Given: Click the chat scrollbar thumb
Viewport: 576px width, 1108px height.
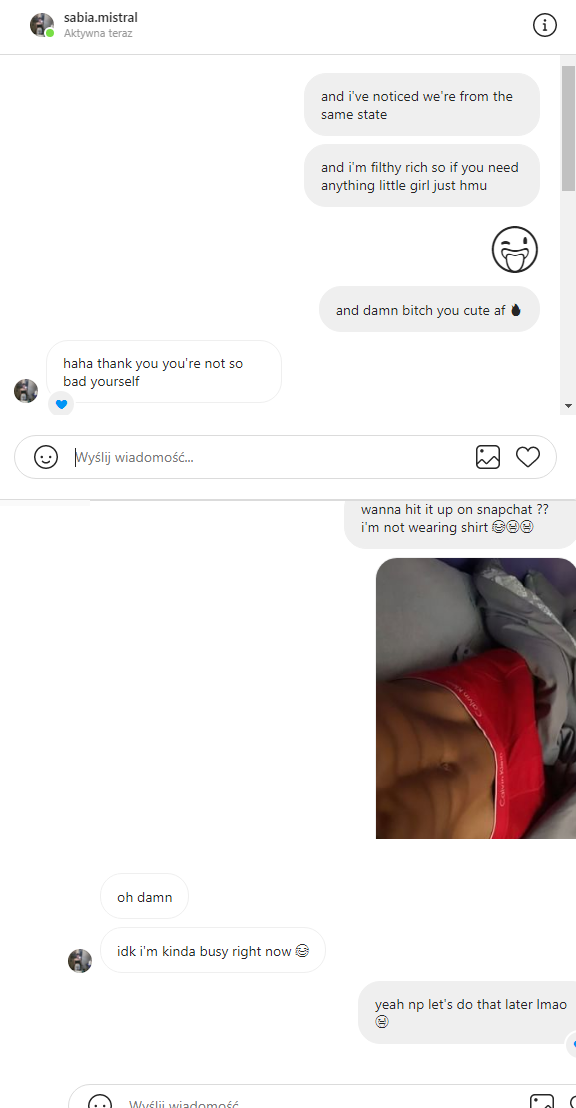Looking at the screenshot, I should coord(568,129).
